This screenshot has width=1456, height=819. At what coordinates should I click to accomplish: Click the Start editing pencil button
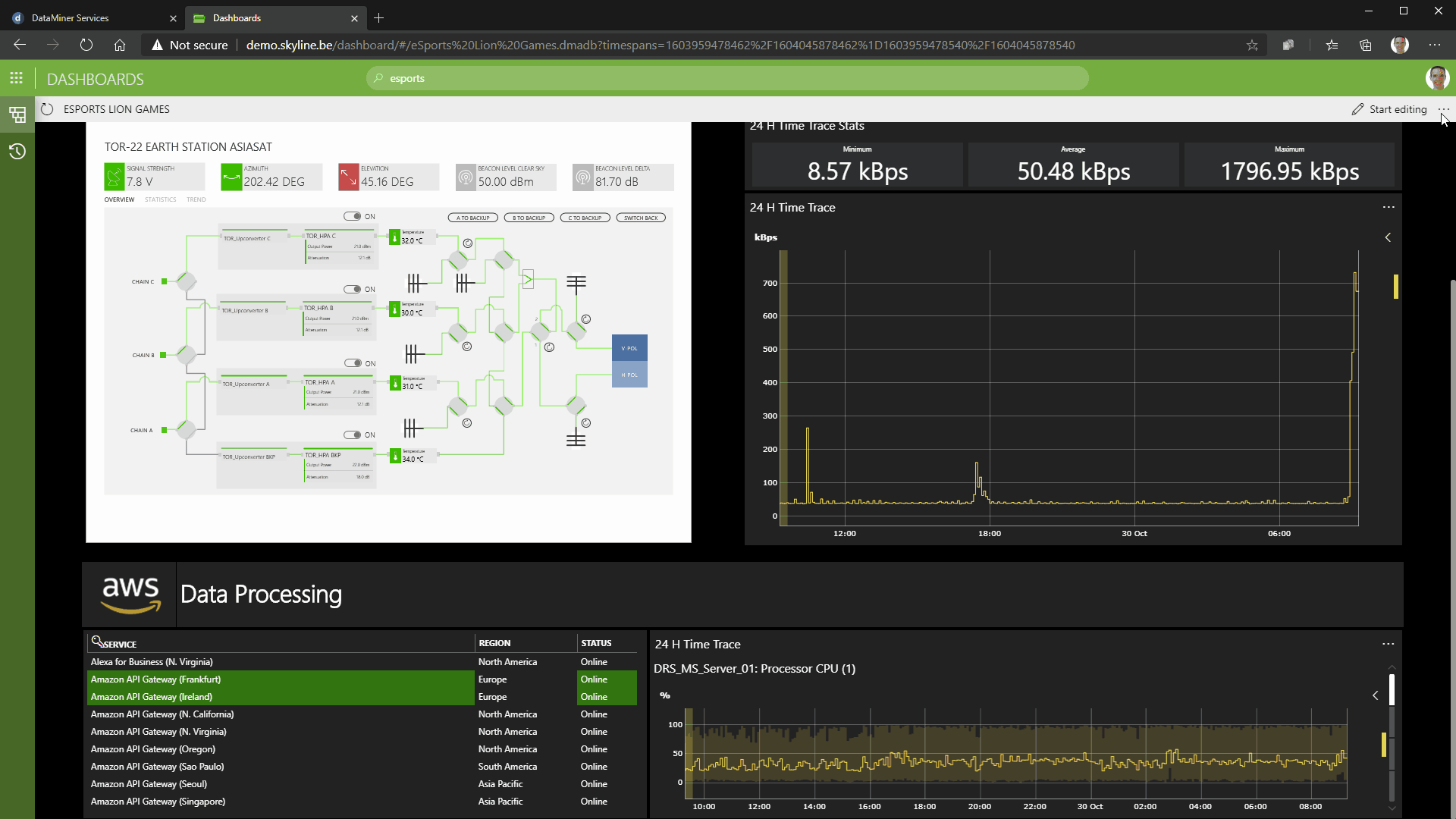1389,109
